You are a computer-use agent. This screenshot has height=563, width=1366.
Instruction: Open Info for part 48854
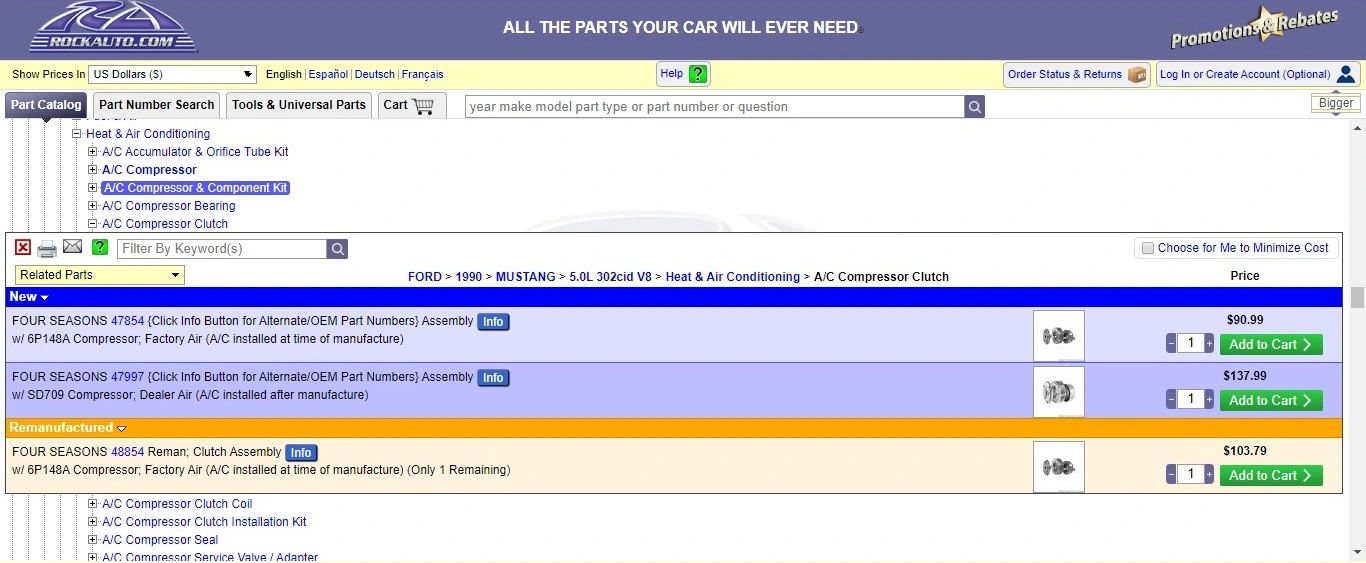pyautogui.click(x=301, y=453)
